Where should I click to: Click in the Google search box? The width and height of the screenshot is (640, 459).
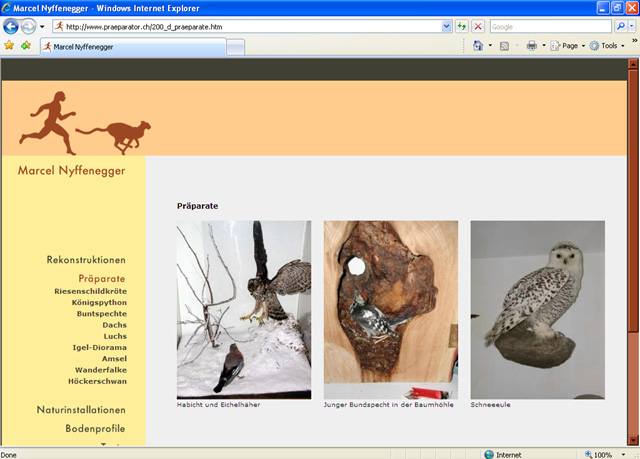[x=550, y=26]
